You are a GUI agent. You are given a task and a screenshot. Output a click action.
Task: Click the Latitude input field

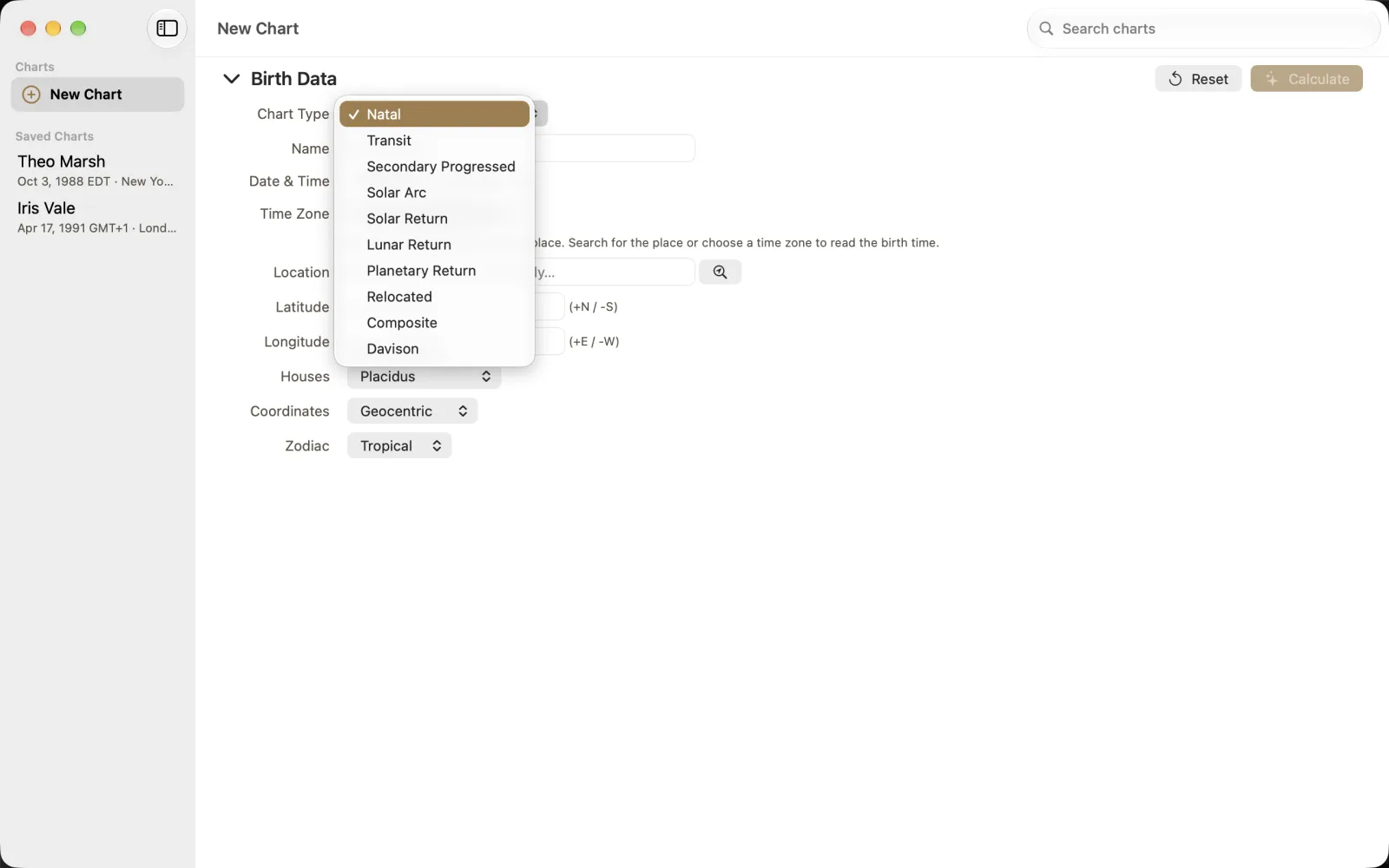pos(550,306)
